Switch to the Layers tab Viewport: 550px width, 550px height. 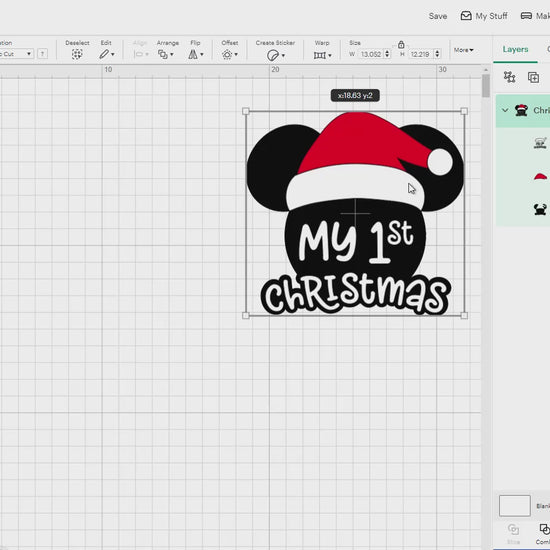click(x=515, y=49)
